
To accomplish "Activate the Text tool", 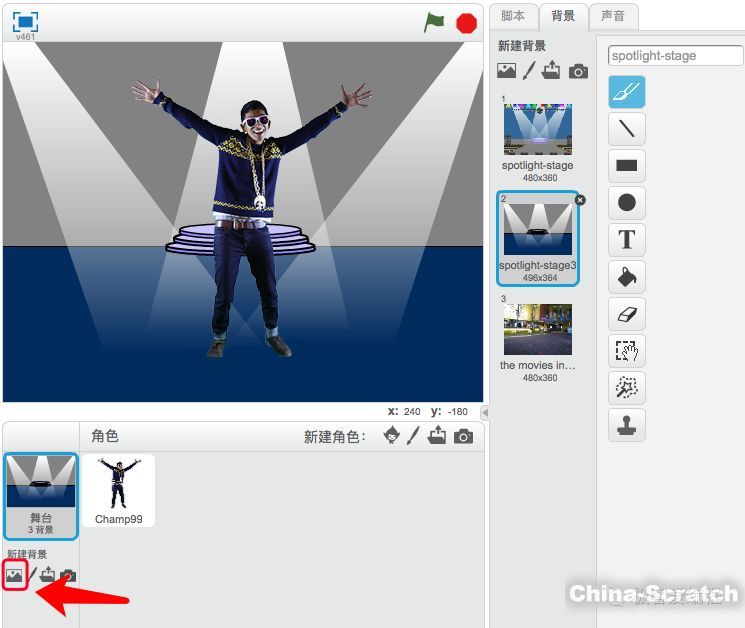I will pos(626,240).
